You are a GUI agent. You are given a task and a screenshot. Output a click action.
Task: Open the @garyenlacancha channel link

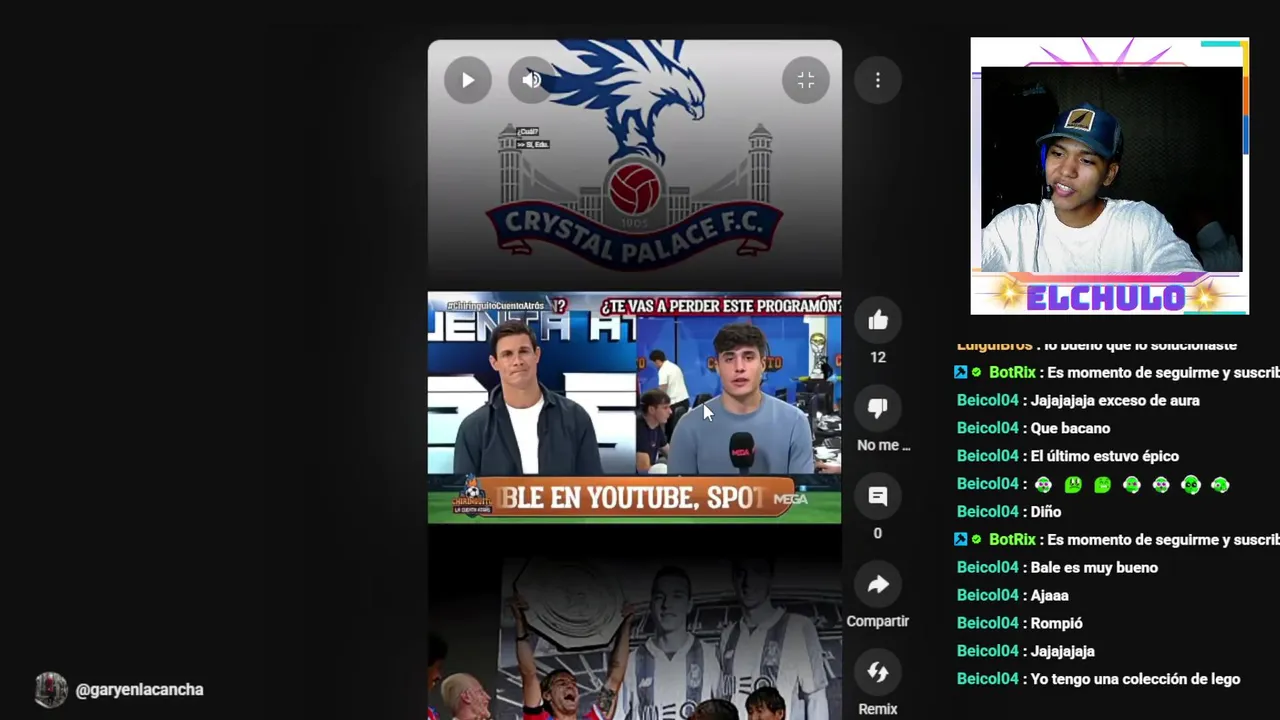[x=139, y=690]
